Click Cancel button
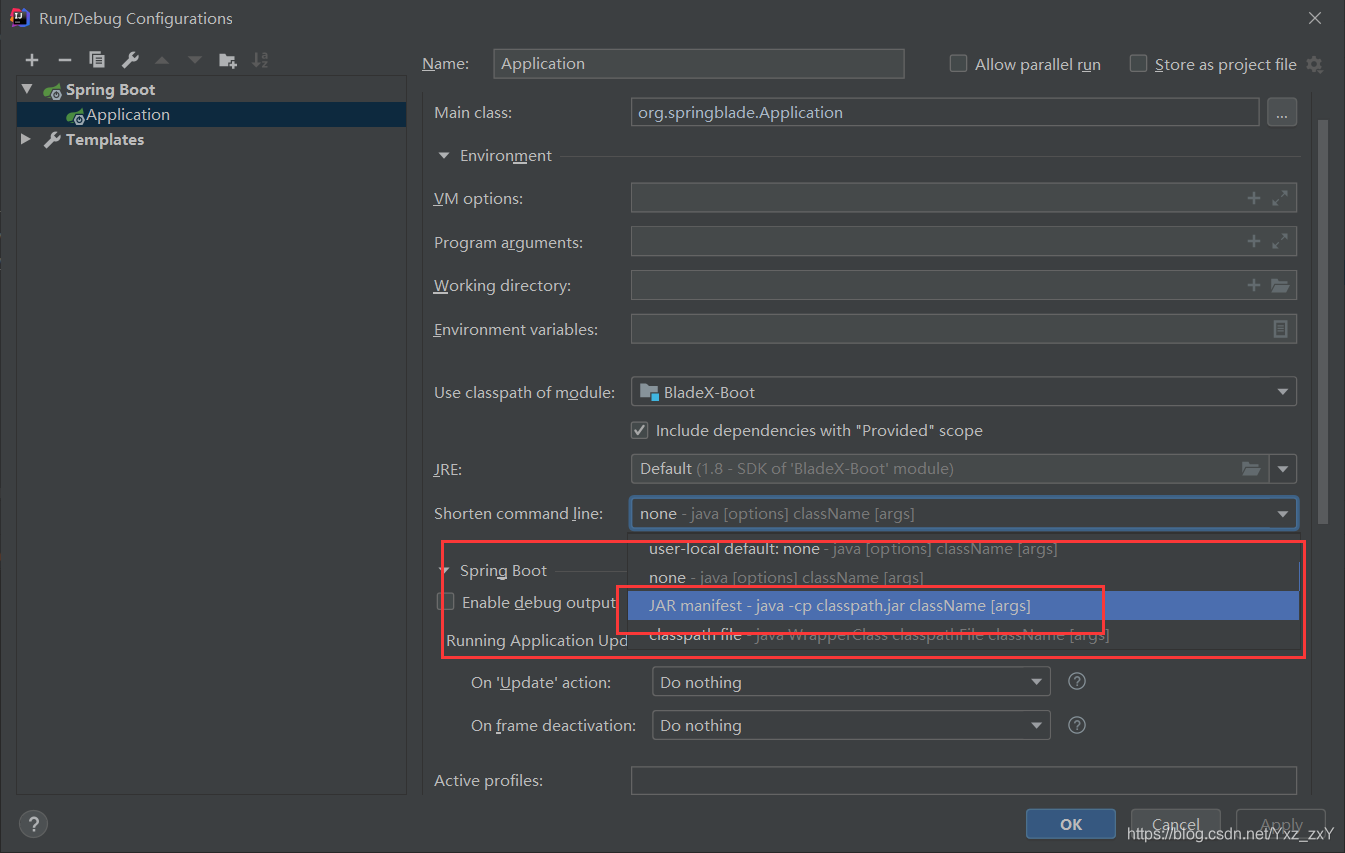 point(1176,824)
